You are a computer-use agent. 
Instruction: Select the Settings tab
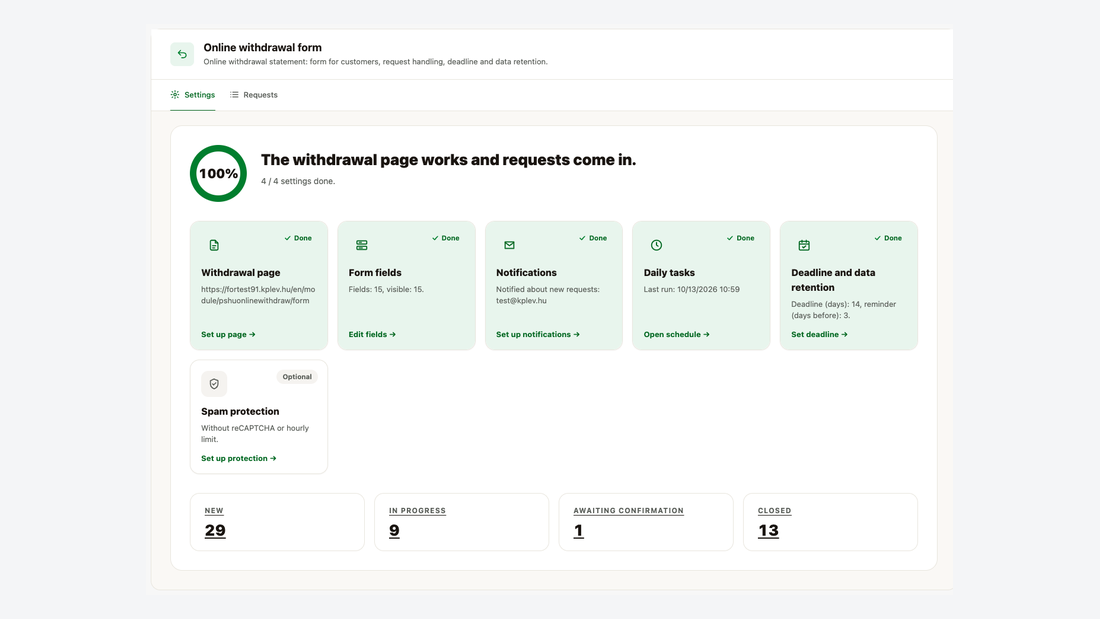pos(192,95)
